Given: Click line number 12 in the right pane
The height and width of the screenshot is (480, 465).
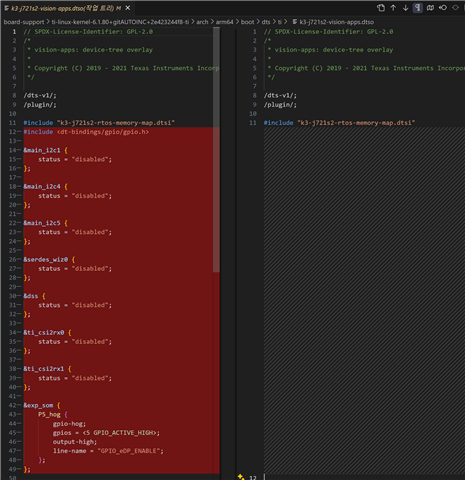Looking at the screenshot, I should (253, 478).
